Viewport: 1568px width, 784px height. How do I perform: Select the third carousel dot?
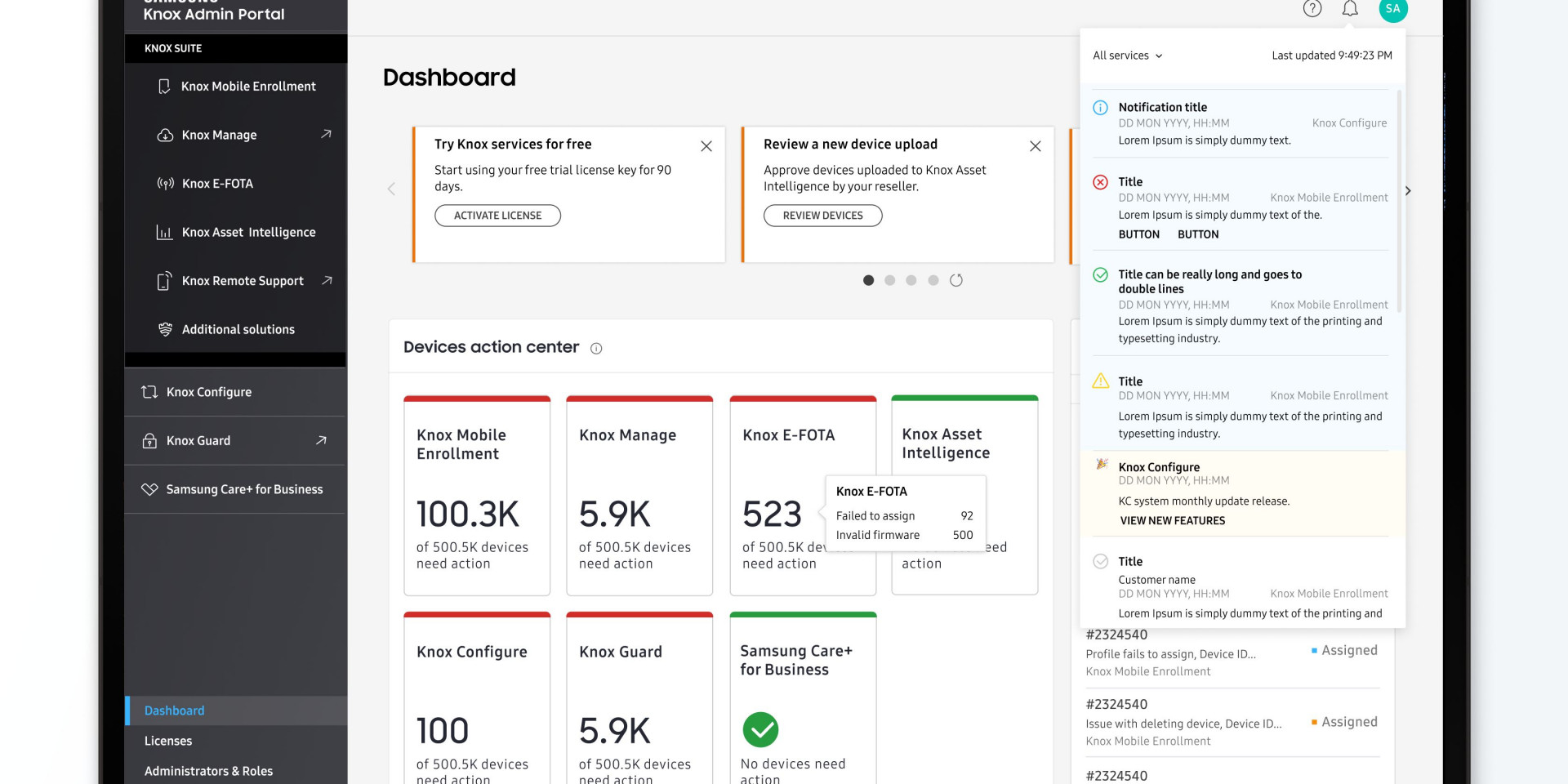click(911, 280)
